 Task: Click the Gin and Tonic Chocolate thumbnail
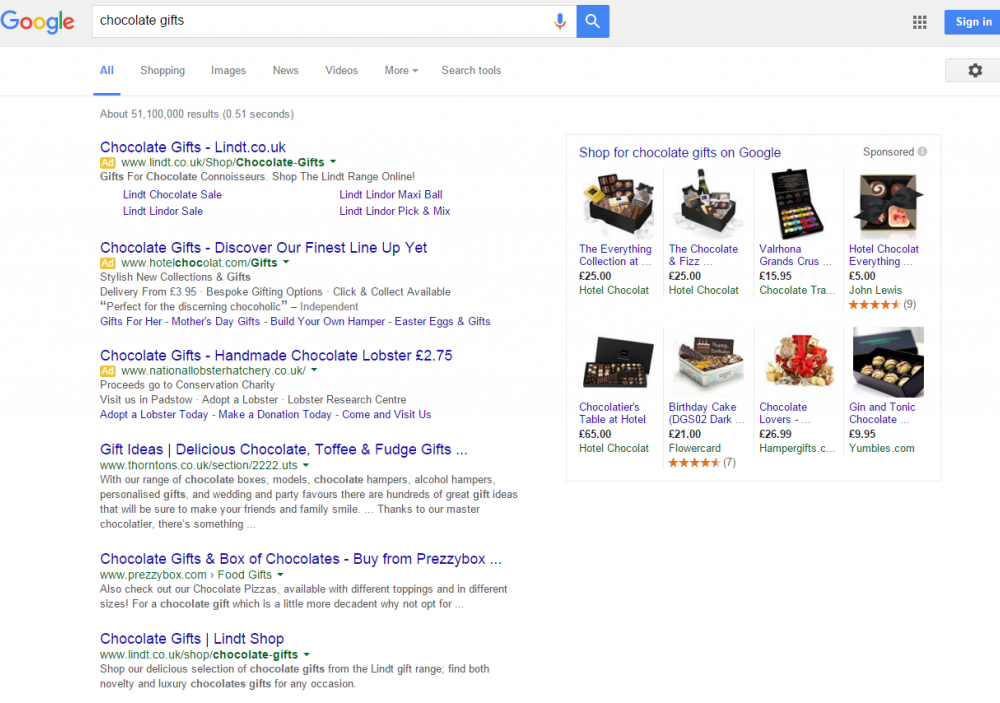(x=888, y=362)
